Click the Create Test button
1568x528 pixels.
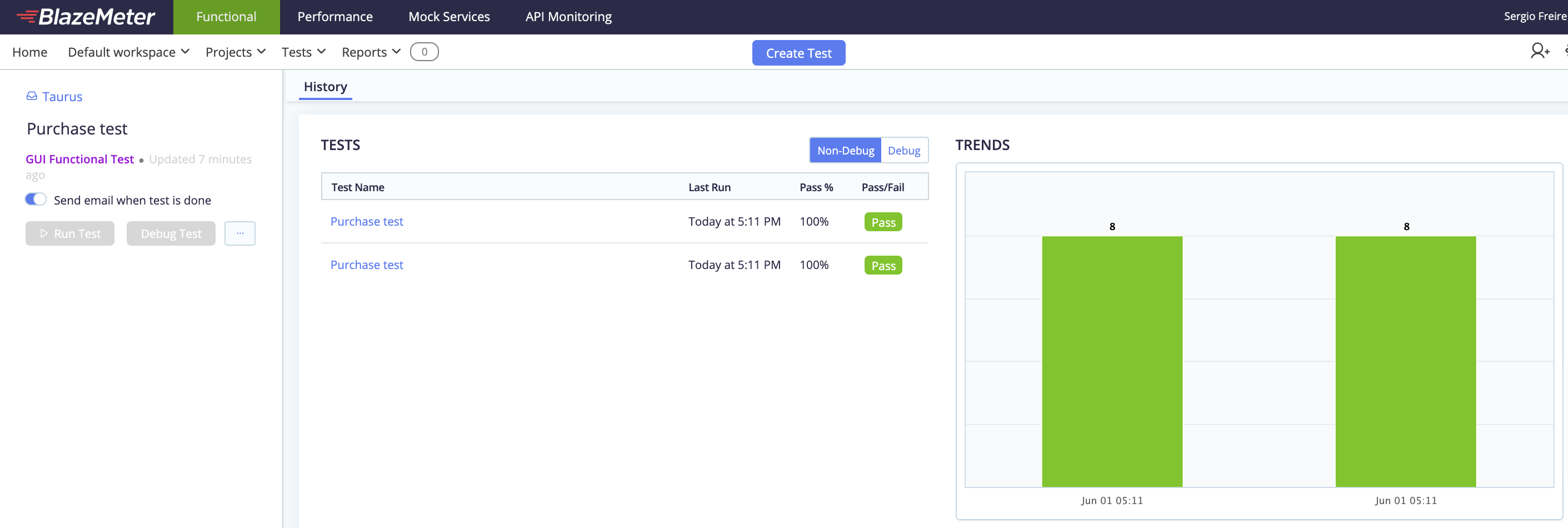click(x=798, y=53)
